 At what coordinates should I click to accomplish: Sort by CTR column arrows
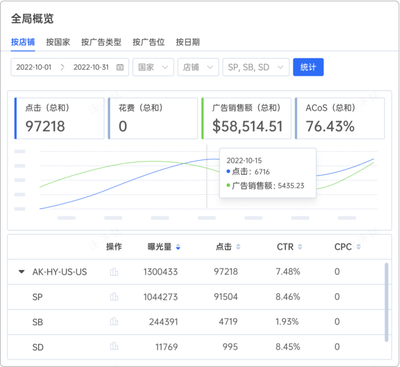tap(300, 247)
